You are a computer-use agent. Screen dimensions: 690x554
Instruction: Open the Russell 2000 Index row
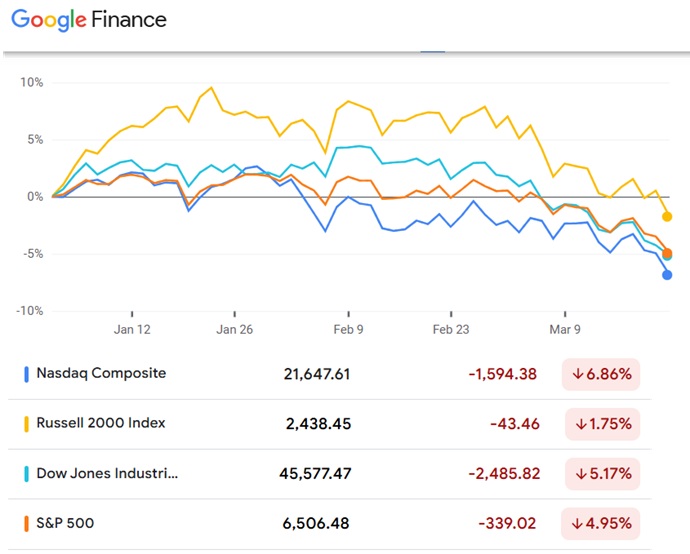point(330,424)
